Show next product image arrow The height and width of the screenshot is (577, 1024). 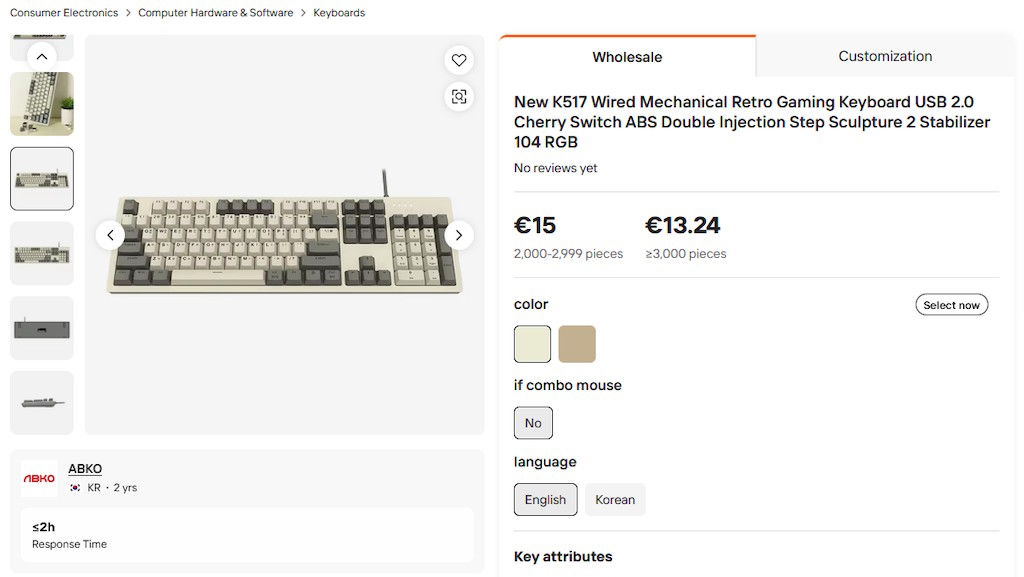point(459,235)
